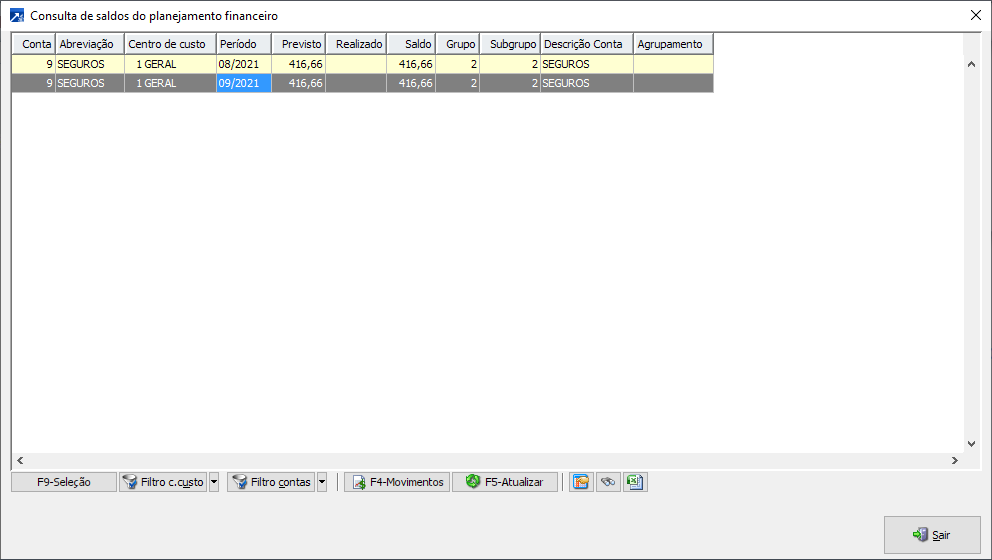Exit with the Sair button
Screen dimensions: 992x560
pyautogui.click(x=932, y=535)
